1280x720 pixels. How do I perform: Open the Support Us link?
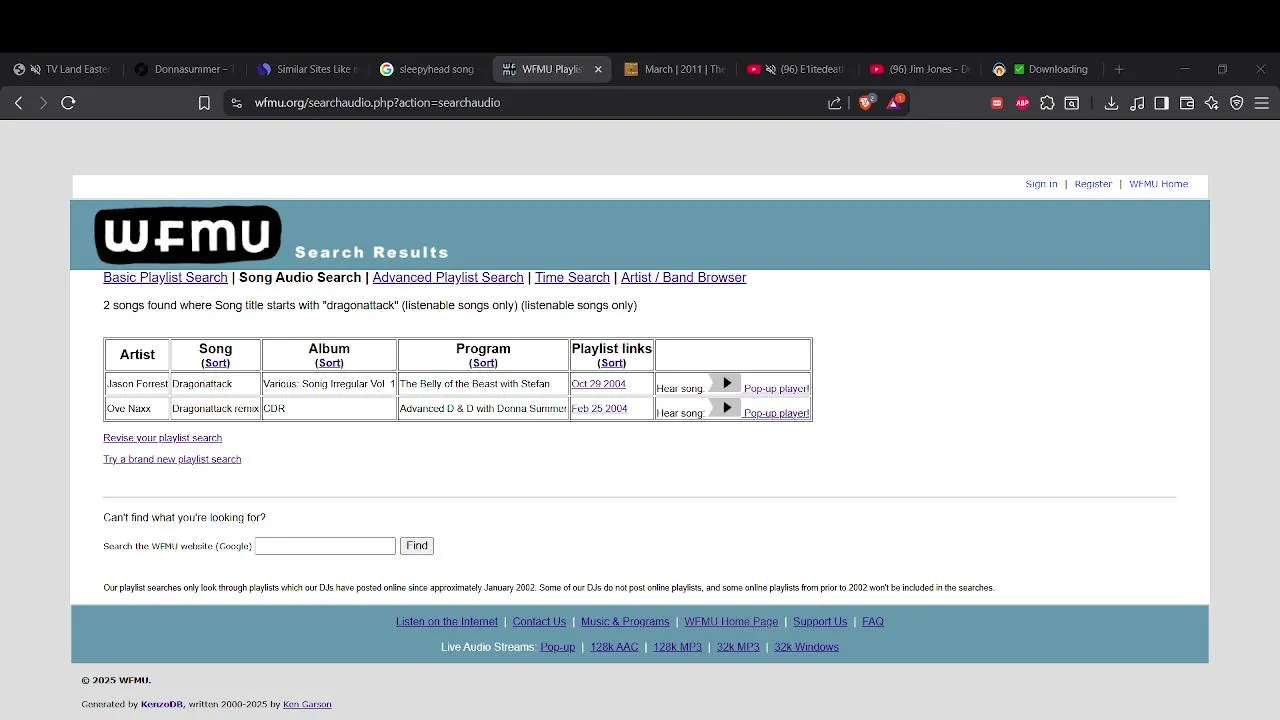click(820, 622)
